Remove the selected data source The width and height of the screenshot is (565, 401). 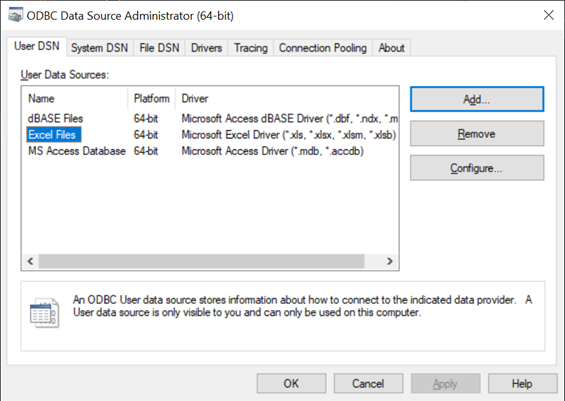477,134
